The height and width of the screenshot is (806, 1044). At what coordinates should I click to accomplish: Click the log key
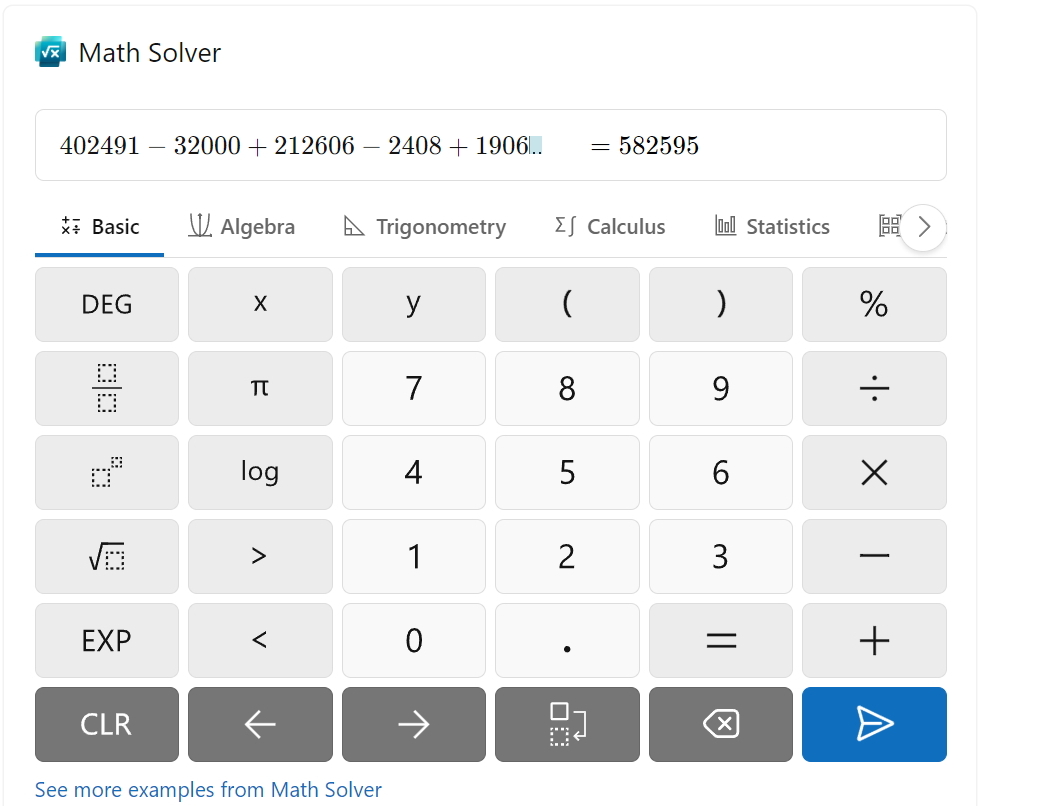pyautogui.click(x=260, y=472)
